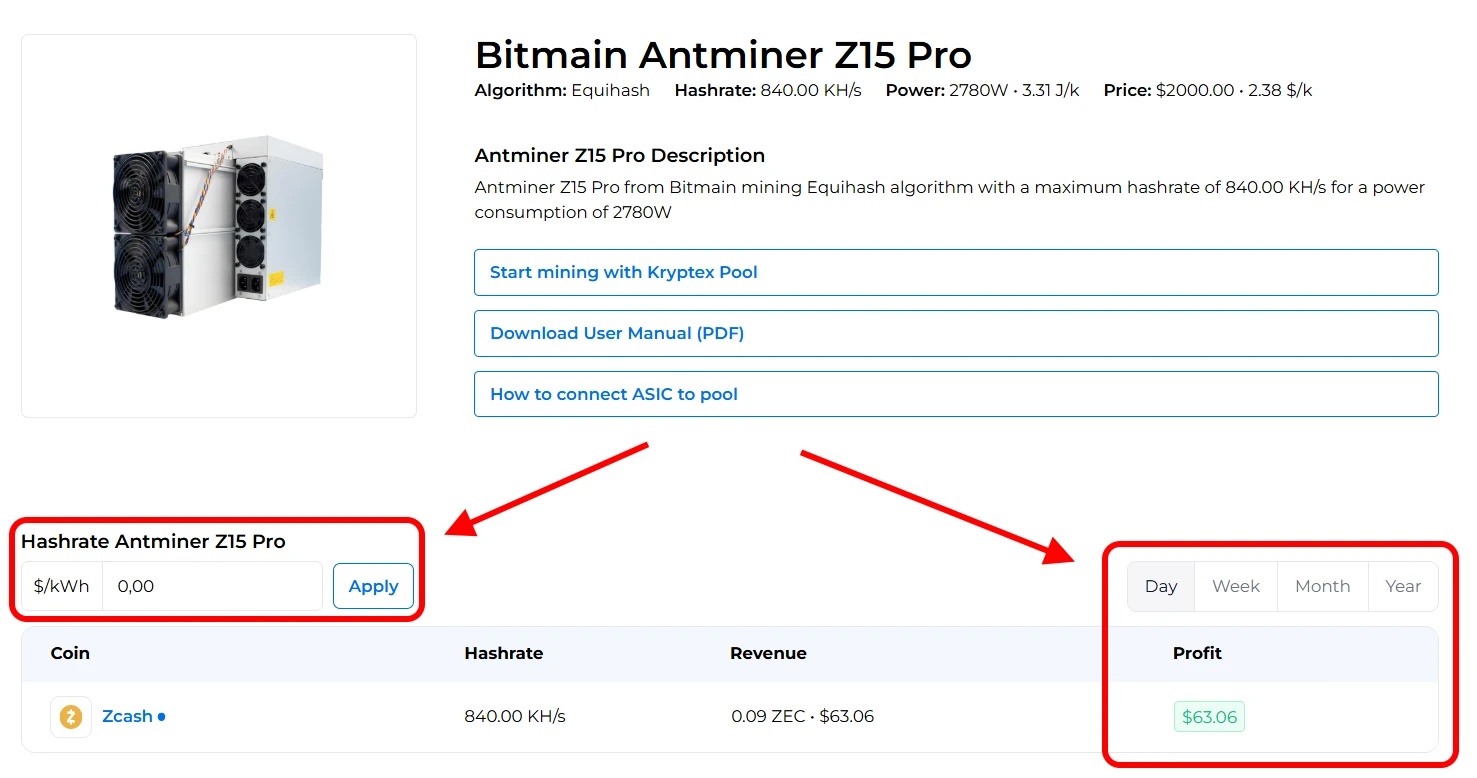This screenshot has height=778, width=1477.
Task: Open Start mining with Kryptex Pool link
Action: pyautogui.click(x=955, y=273)
